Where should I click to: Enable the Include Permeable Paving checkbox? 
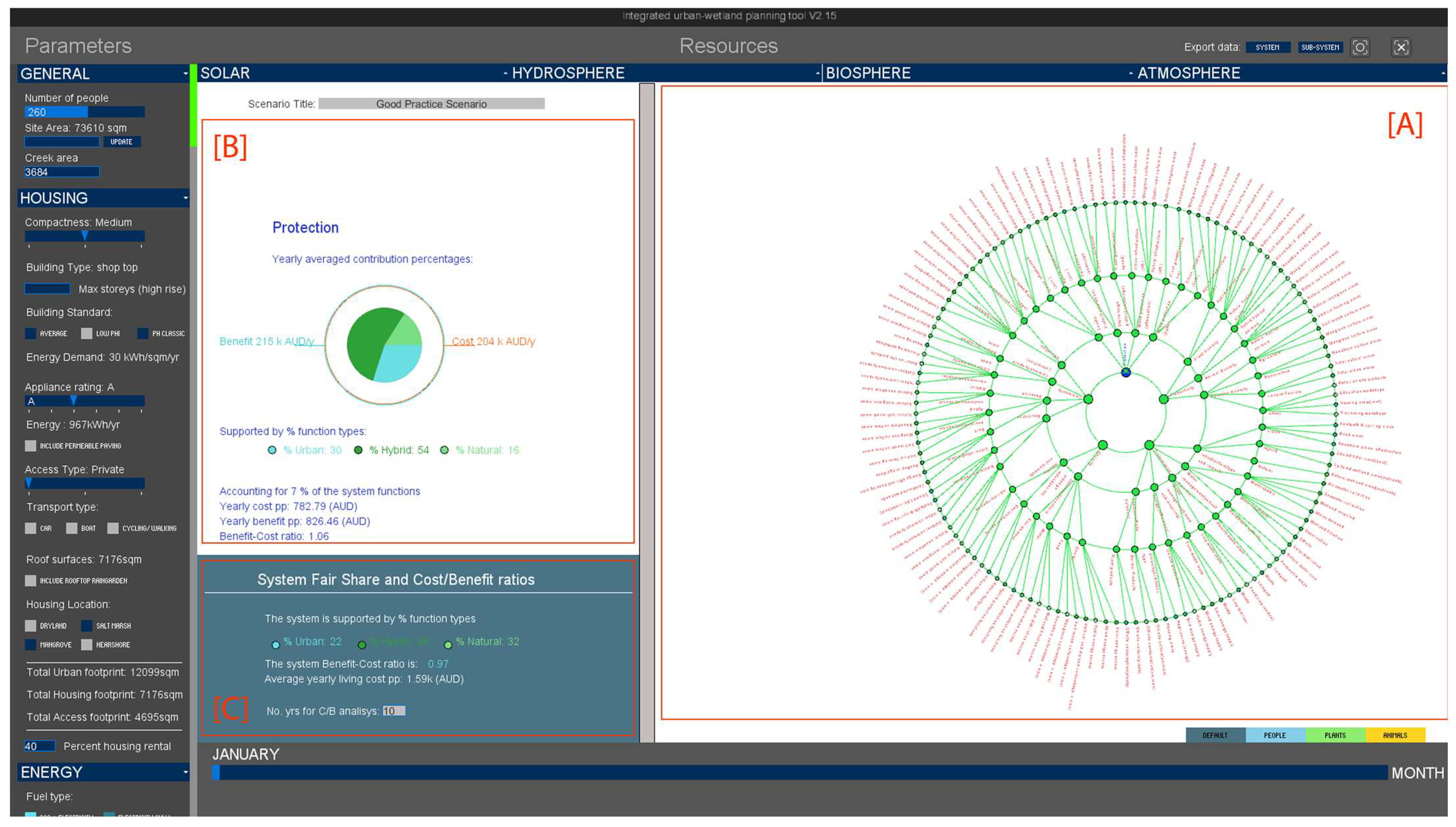31,446
